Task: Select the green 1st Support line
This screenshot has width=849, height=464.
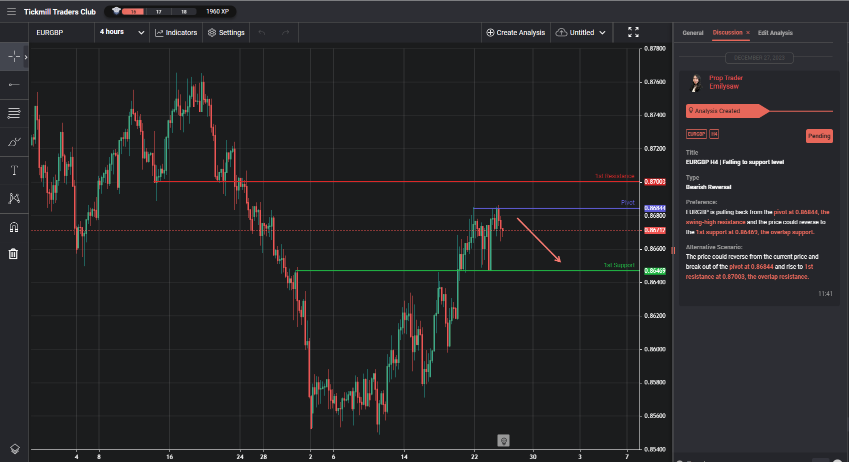Action: click(468, 270)
